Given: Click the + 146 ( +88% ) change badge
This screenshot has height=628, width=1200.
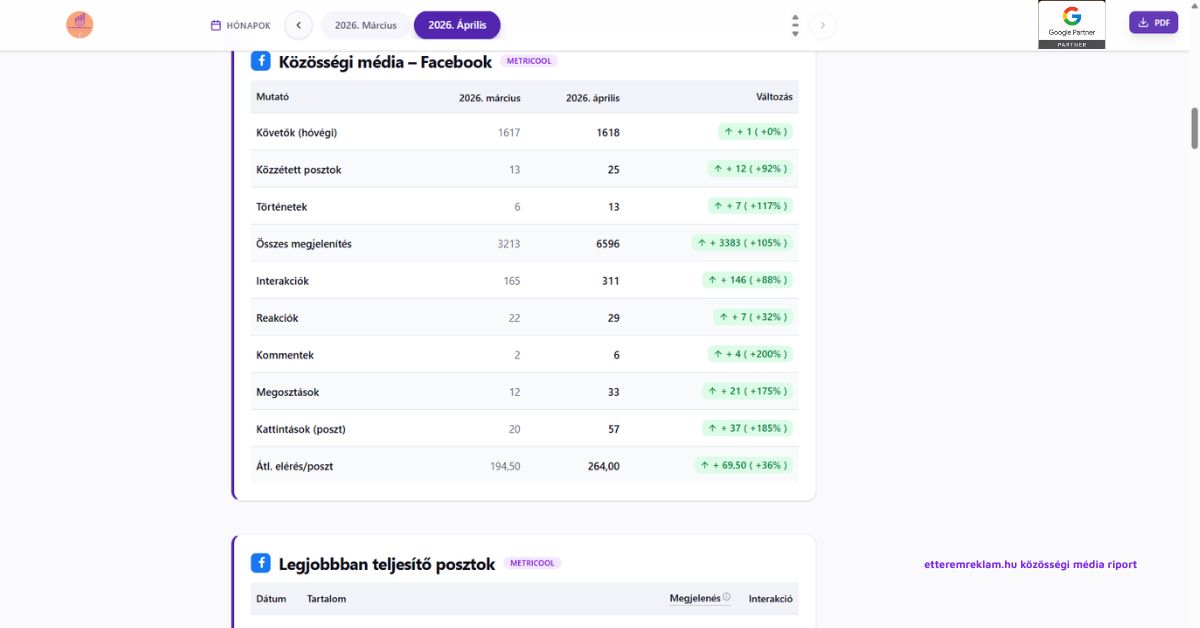Looking at the screenshot, I should (747, 280).
